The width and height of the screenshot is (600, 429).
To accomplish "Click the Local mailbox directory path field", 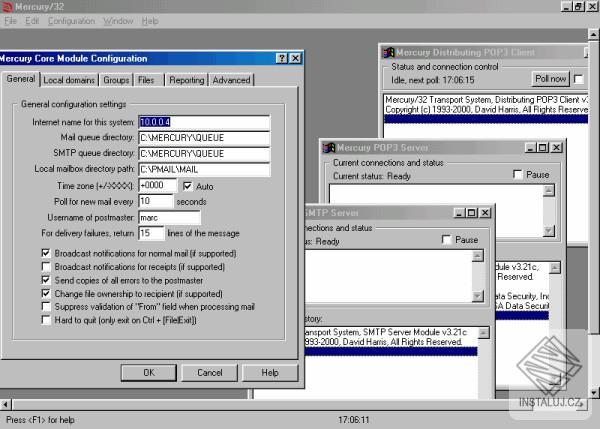I will click(x=204, y=169).
